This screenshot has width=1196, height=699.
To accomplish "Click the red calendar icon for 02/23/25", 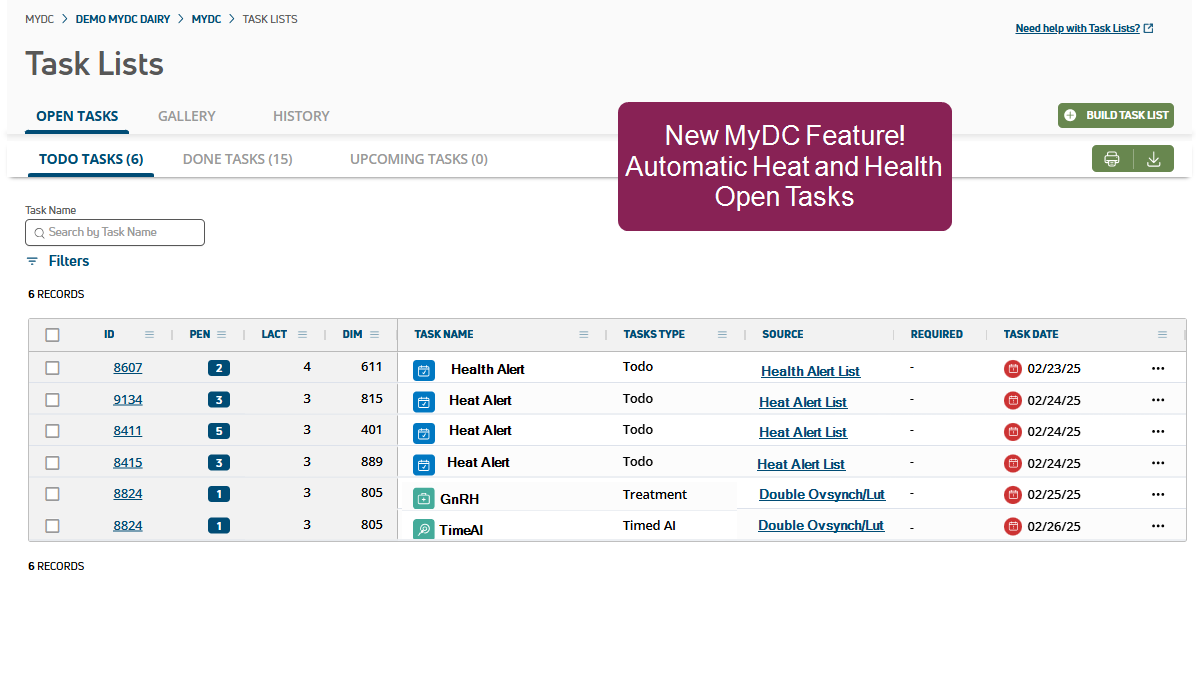I will click(x=1013, y=369).
